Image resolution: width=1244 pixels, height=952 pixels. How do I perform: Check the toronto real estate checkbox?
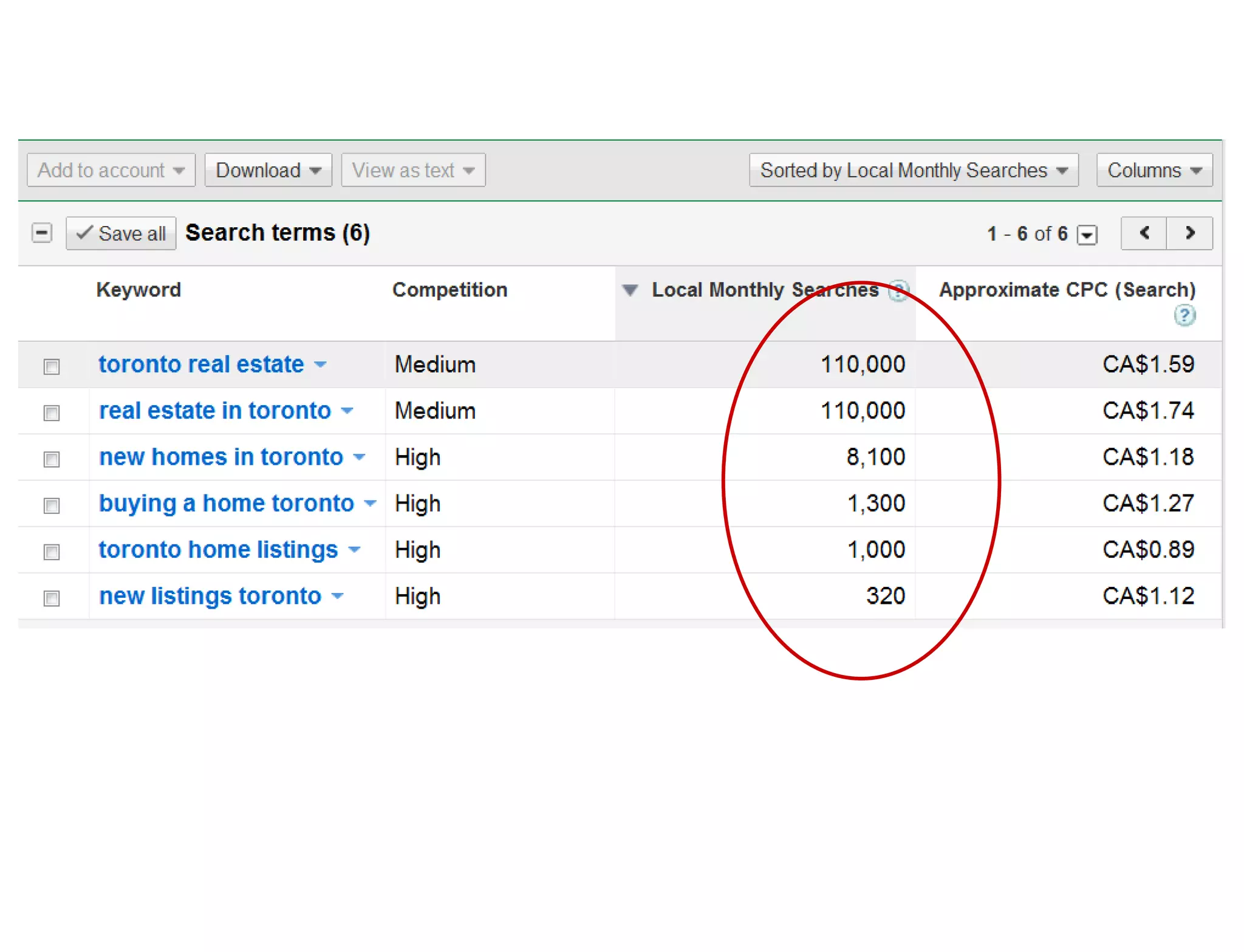tap(52, 366)
